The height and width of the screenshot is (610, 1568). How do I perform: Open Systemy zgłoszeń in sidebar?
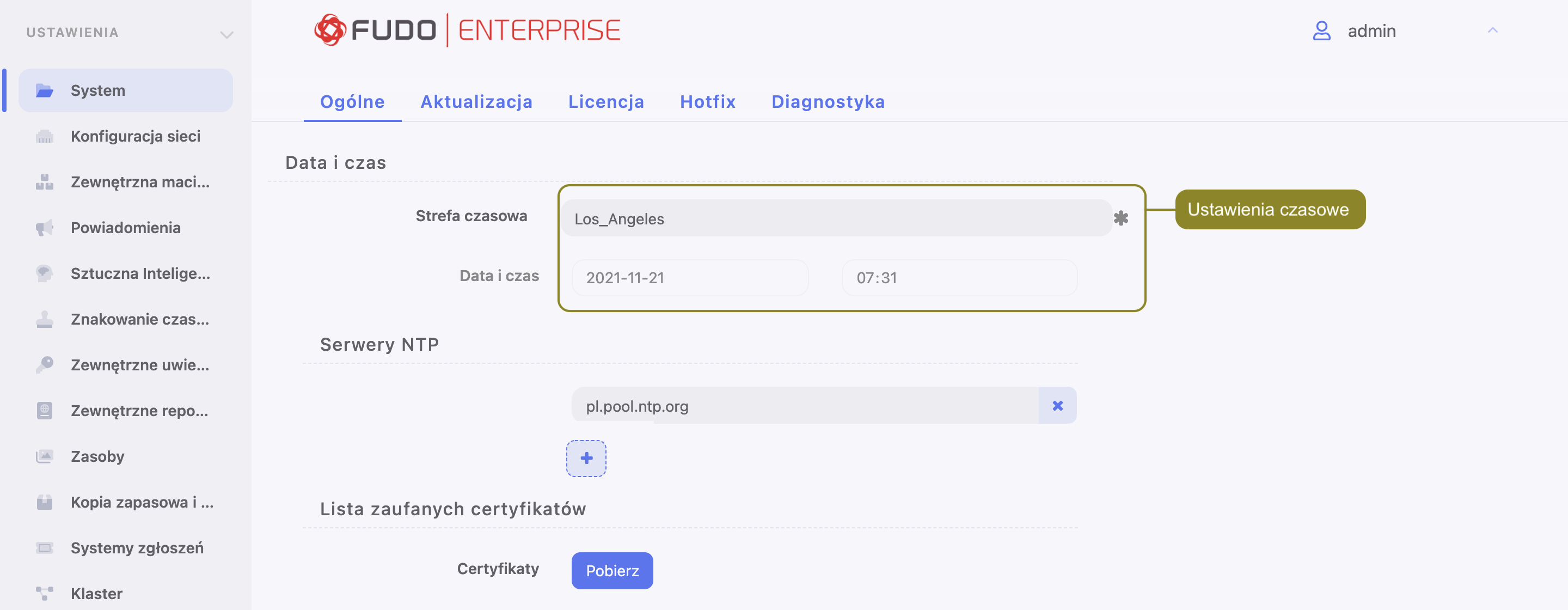137,547
